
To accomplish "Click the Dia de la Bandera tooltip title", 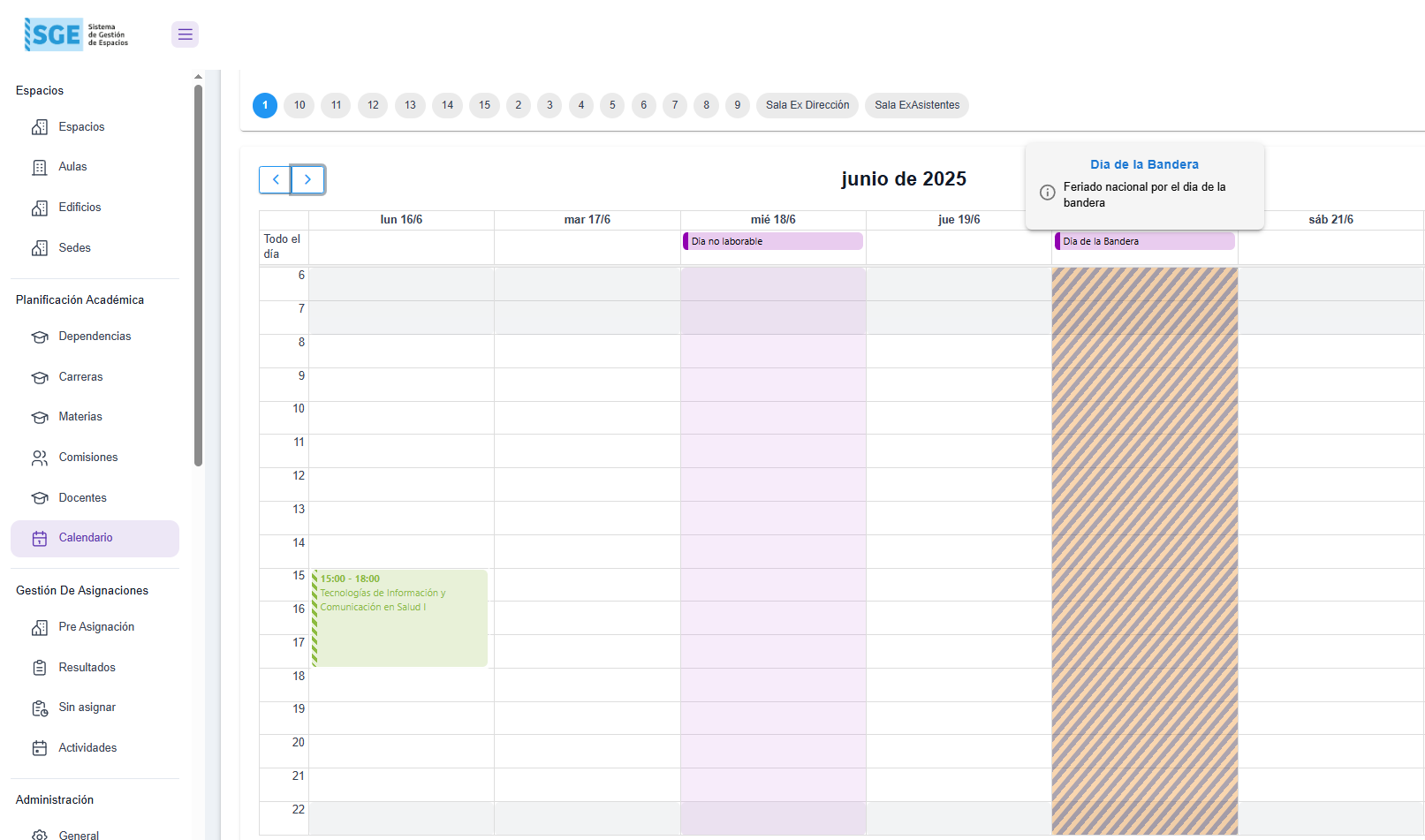I will point(1144,164).
